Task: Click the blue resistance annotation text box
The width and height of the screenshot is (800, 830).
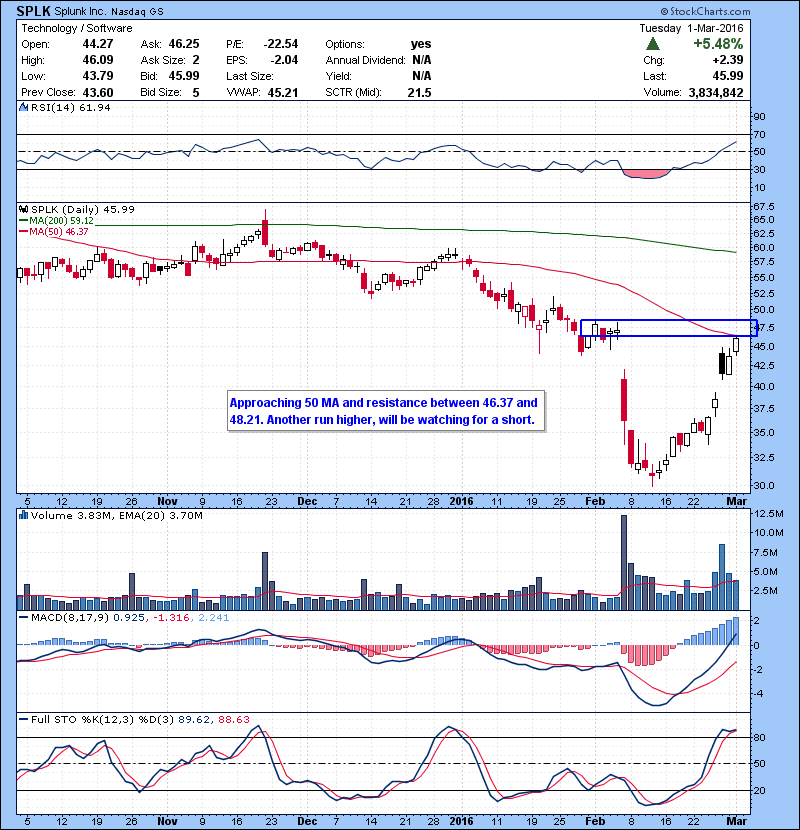Action: (x=385, y=411)
